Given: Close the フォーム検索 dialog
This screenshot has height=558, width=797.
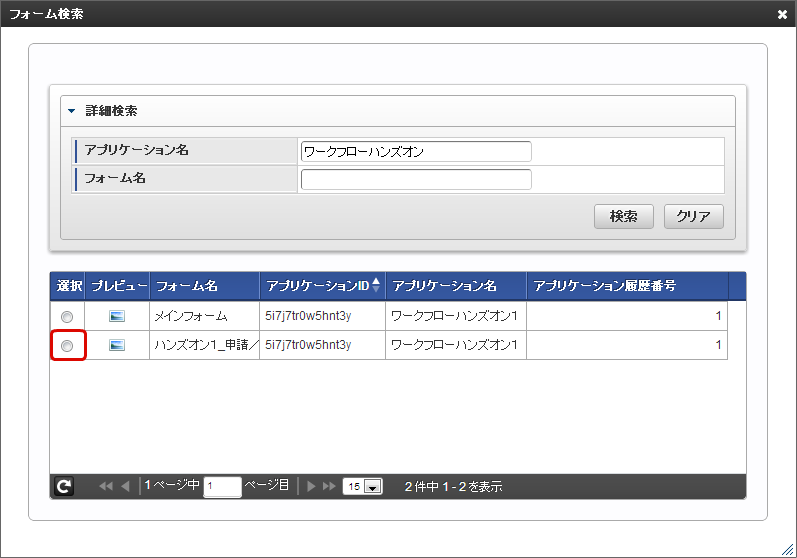Looking at the screenshot, I should tap(782, 14).
